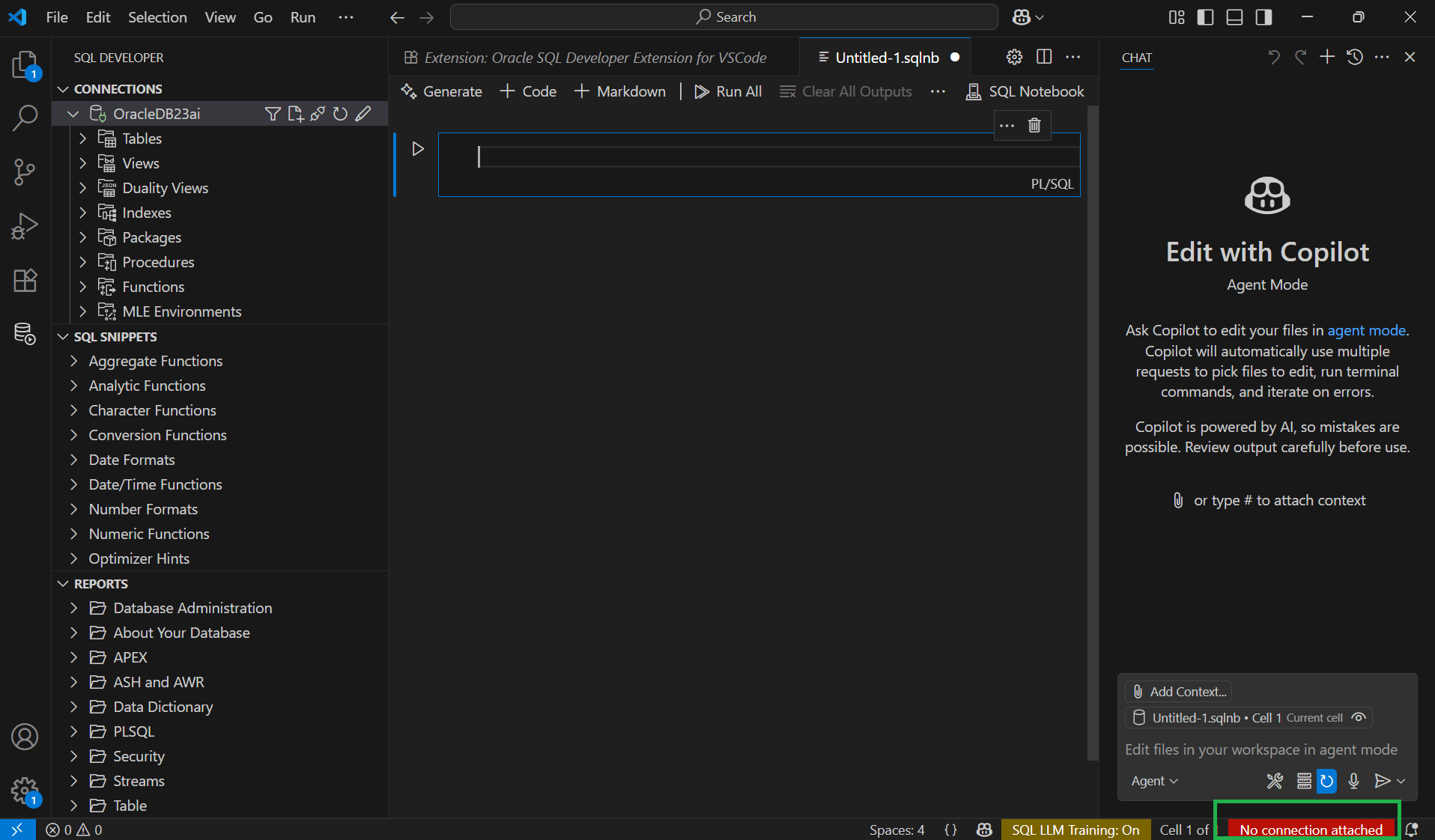Toggle the secondary side bar visibility

pos(1264,17)
